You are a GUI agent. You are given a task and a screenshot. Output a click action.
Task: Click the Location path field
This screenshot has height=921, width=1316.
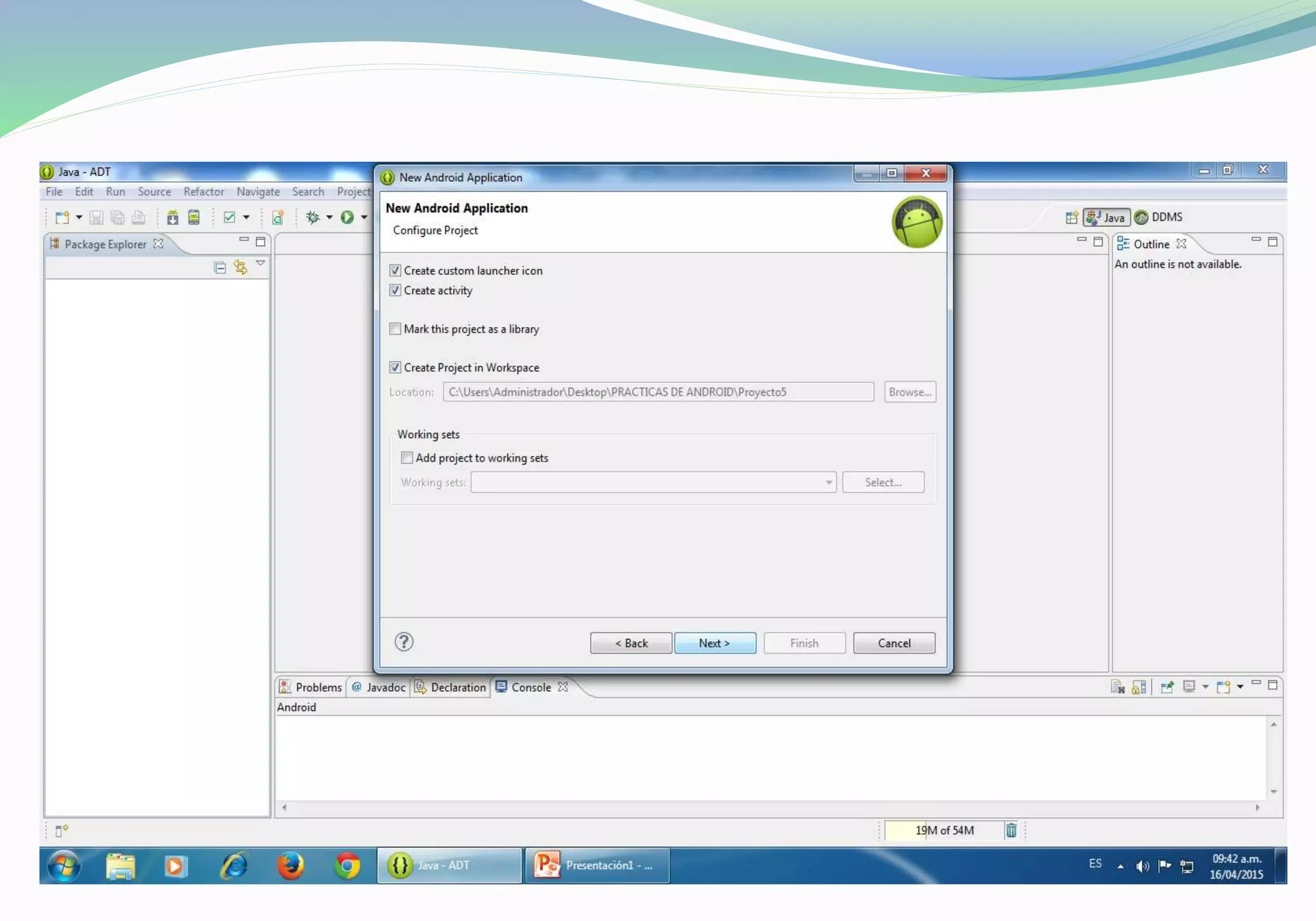[x=657, y=392]
